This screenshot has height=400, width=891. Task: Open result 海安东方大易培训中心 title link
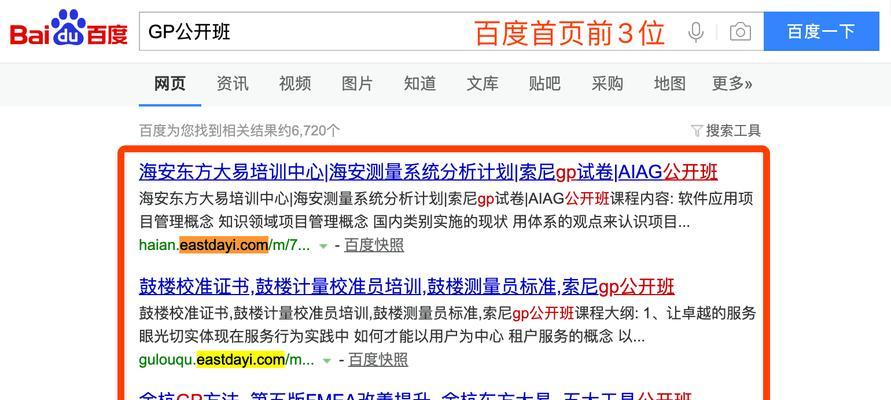click(428, 172)
